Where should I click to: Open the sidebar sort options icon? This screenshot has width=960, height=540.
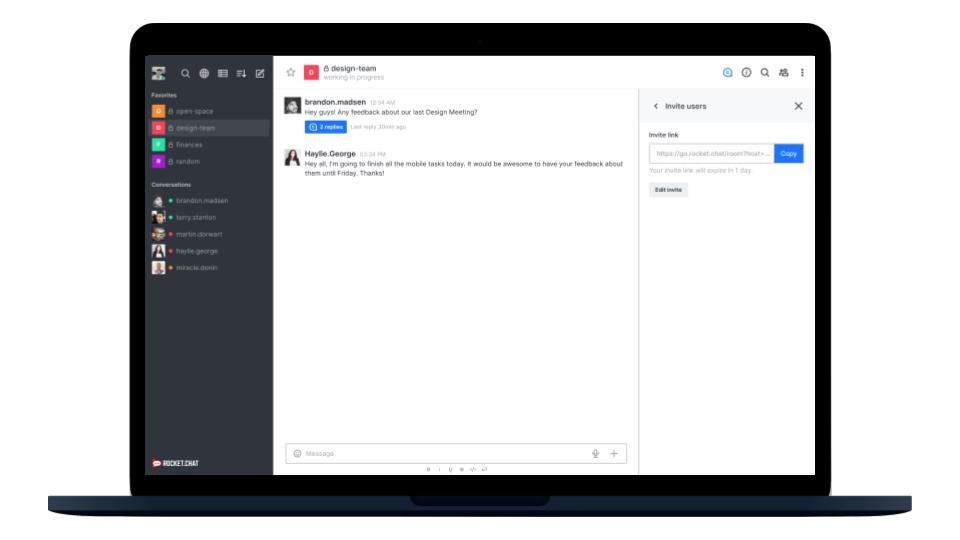point(241,73)
